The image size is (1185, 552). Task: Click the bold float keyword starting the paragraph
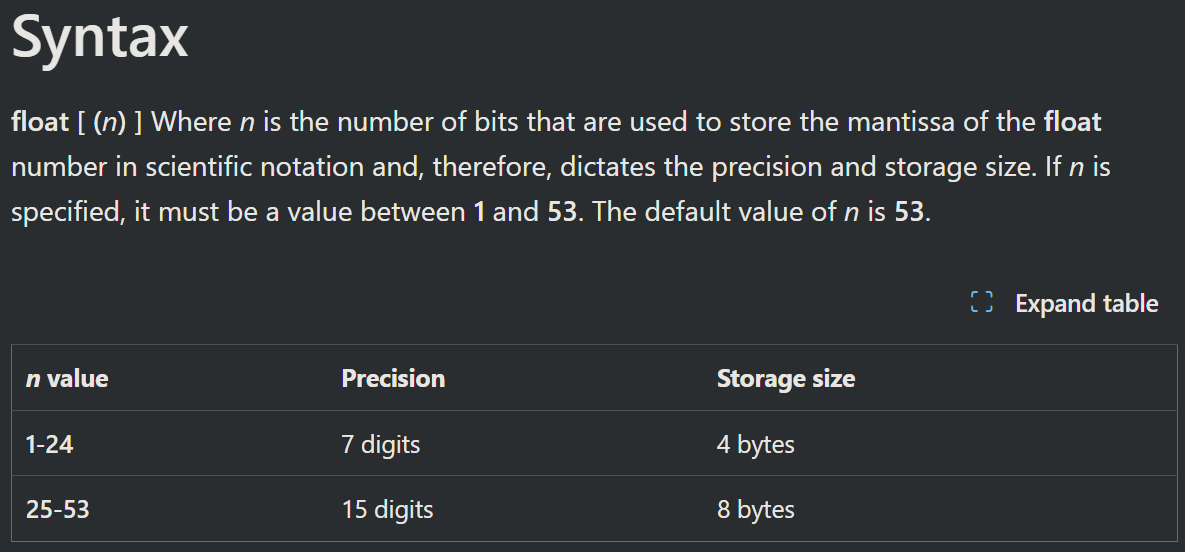tap(39, 123)
